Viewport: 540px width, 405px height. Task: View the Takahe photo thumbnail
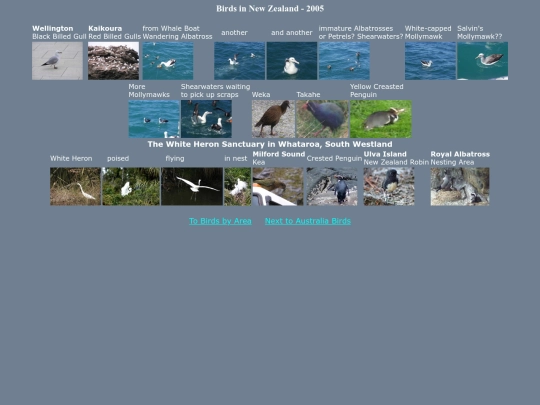(x=323, y=119)
